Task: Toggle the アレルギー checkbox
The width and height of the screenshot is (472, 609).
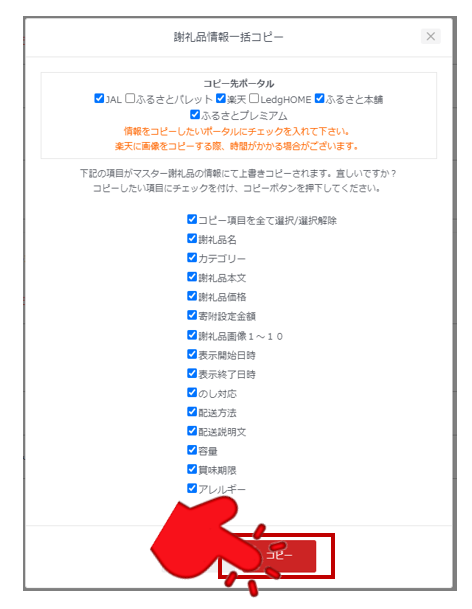Action: coord(192,488)
